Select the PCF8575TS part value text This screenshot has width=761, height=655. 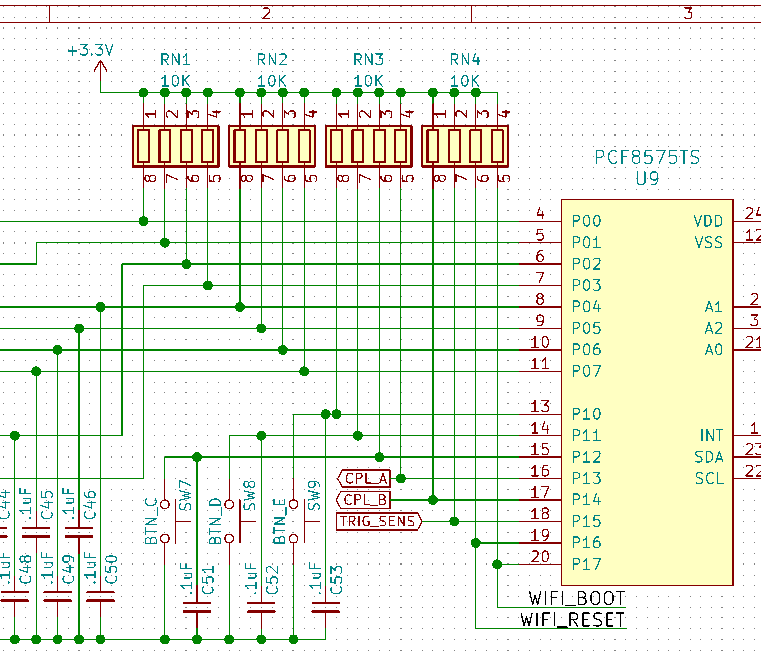647,157
